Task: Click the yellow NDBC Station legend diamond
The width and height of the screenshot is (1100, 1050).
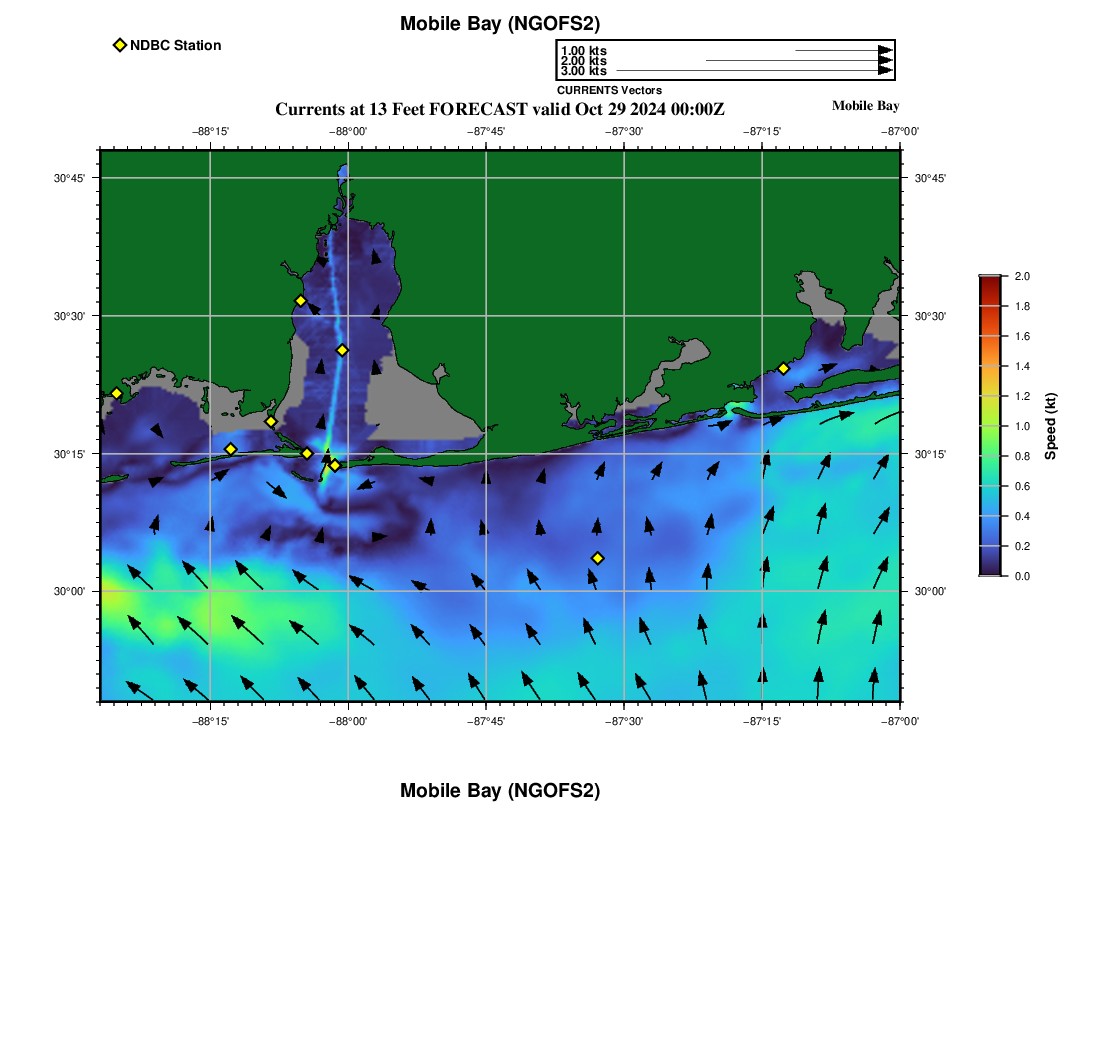Action: point(120,45)
